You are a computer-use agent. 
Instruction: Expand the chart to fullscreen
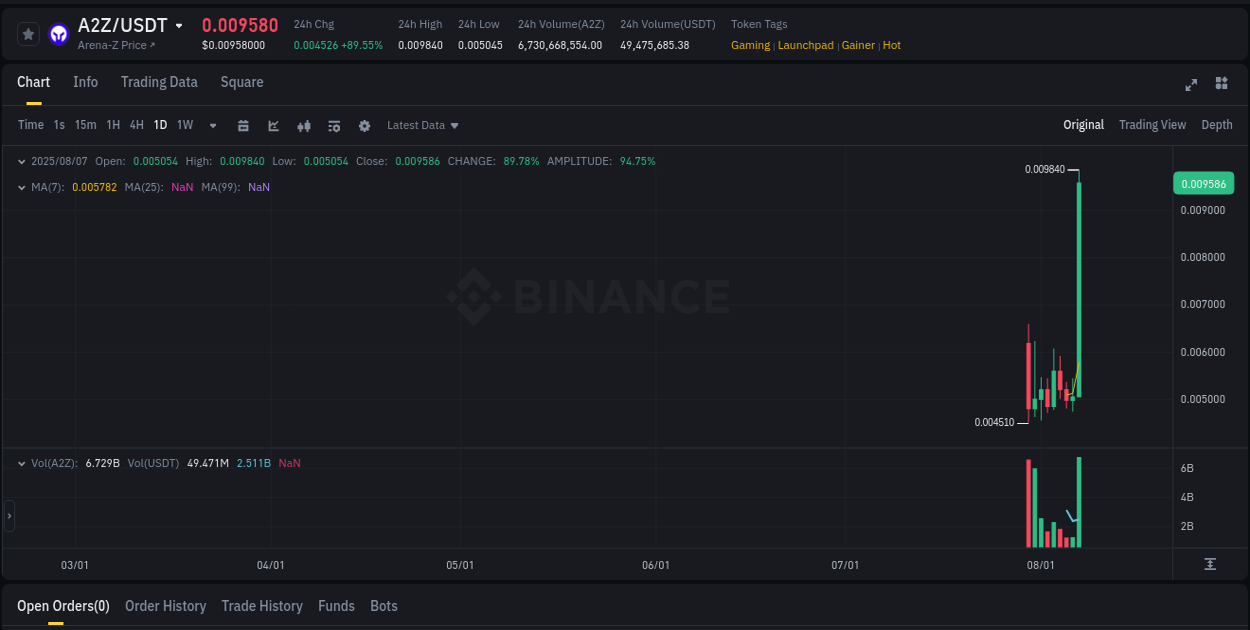tap(1191, 85)
